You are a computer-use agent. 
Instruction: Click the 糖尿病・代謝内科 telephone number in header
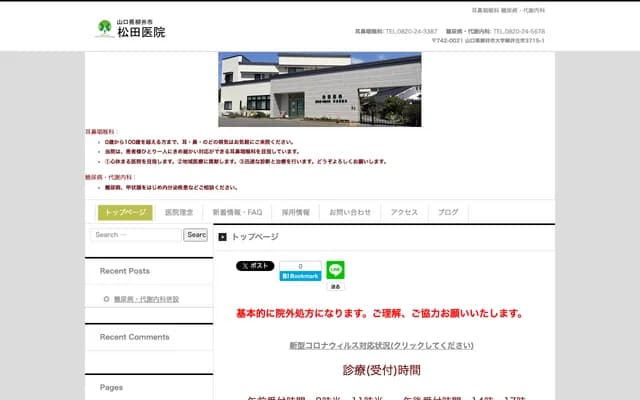(x=519, y=31)
